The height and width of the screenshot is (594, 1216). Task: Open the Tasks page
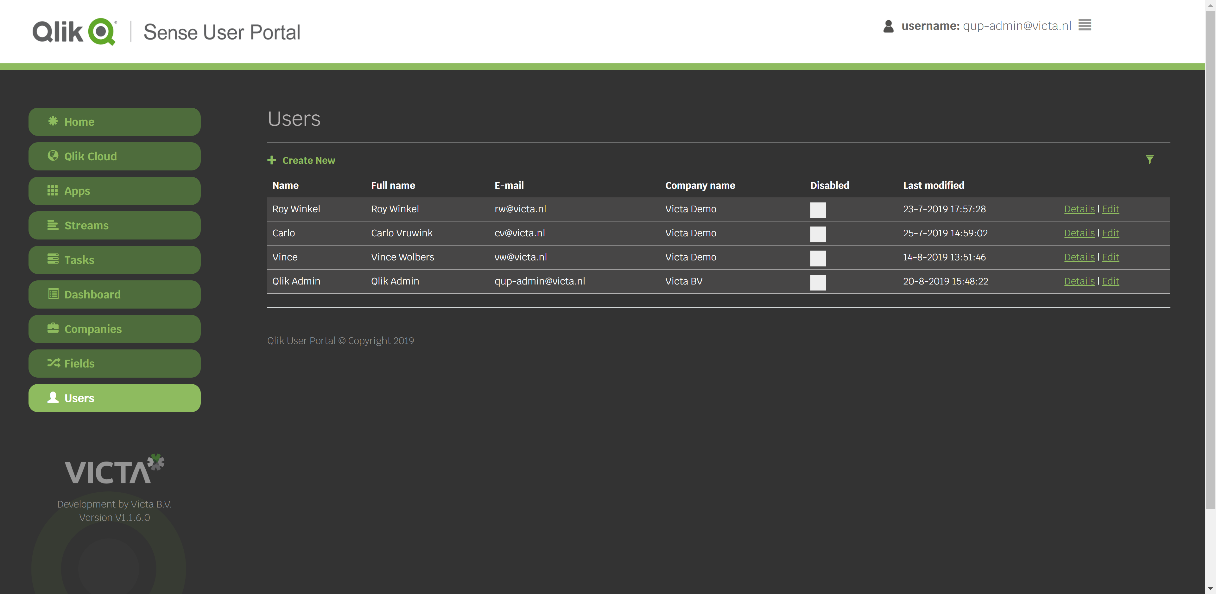tap(115, 260)
